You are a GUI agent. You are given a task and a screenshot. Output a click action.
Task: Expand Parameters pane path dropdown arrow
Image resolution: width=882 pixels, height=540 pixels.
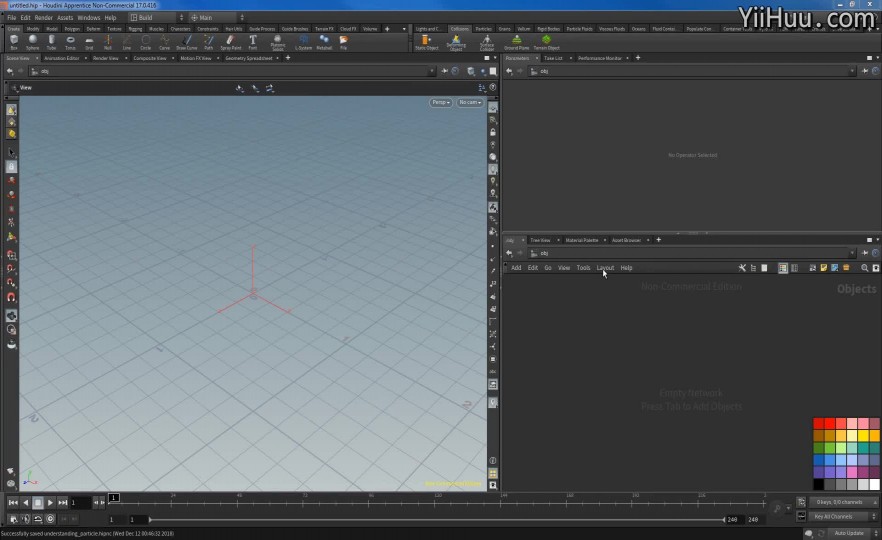[x=852, y=71]
